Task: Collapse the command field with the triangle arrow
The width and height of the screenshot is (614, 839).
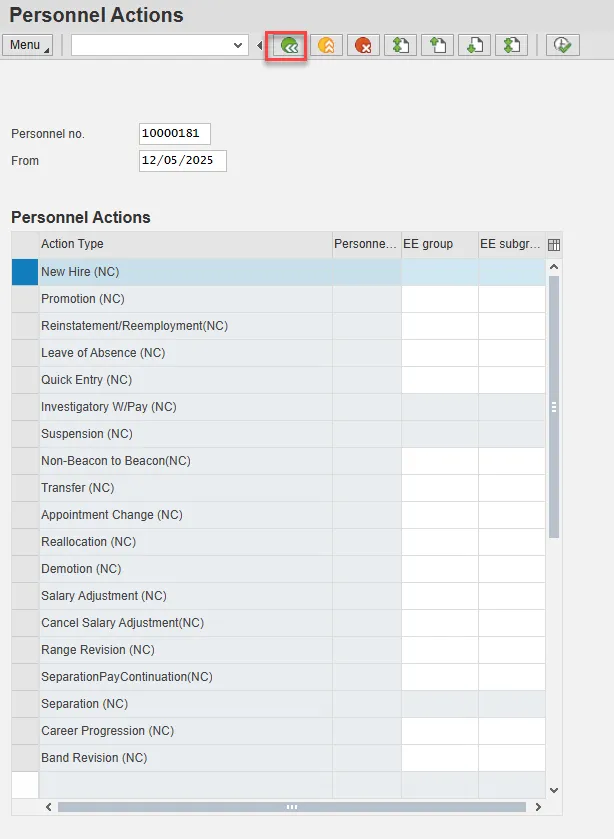Action: (260, 45)
